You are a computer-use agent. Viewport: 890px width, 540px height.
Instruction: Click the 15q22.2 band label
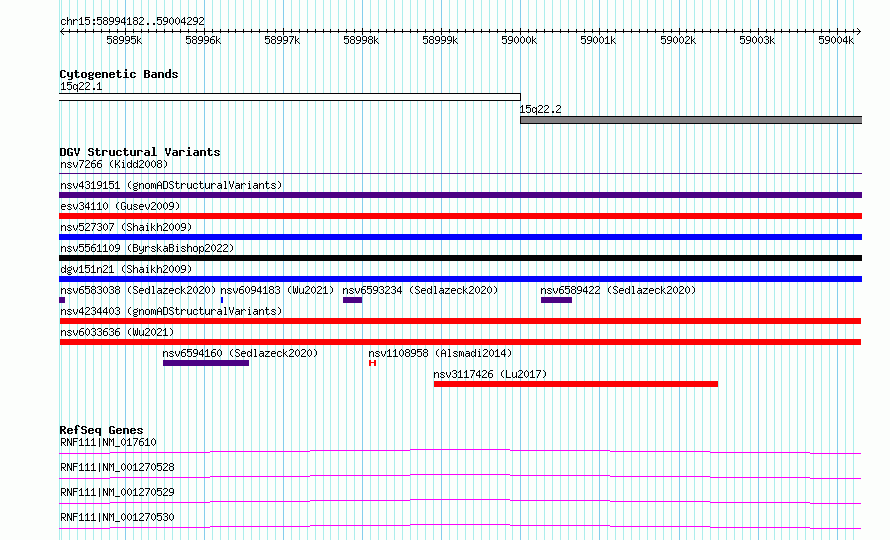pyautogui.click(x=540, y=109)
